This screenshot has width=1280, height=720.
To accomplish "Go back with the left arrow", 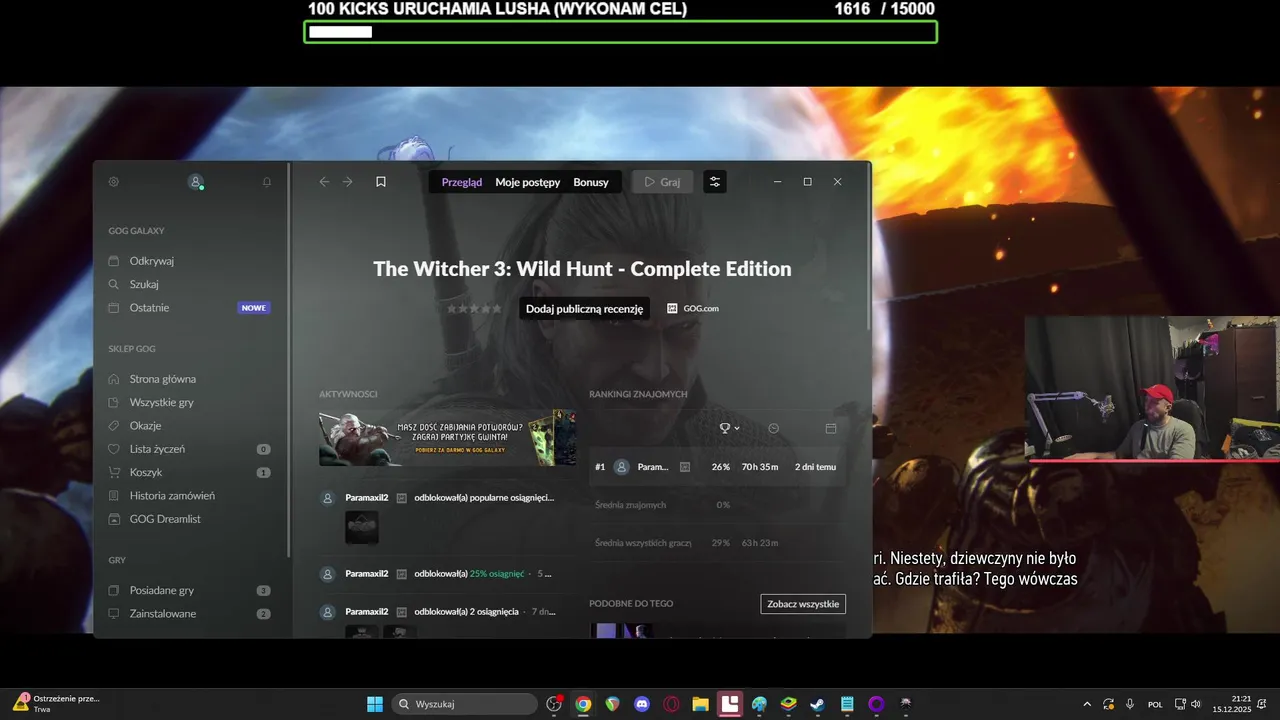I will click(x=324, y=182).
